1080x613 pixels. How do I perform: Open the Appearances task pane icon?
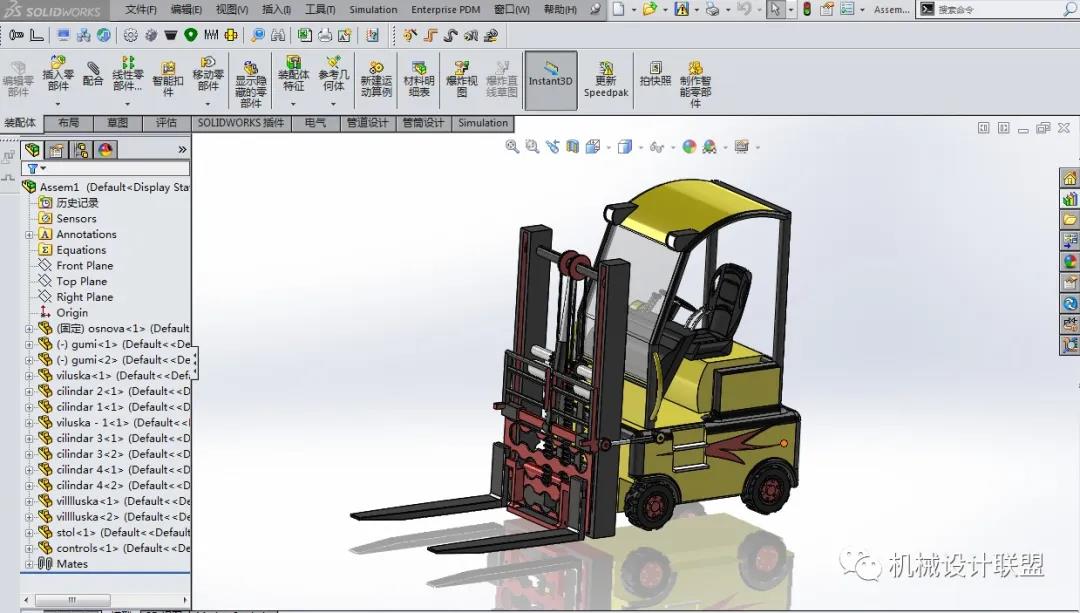point(1070,261)
